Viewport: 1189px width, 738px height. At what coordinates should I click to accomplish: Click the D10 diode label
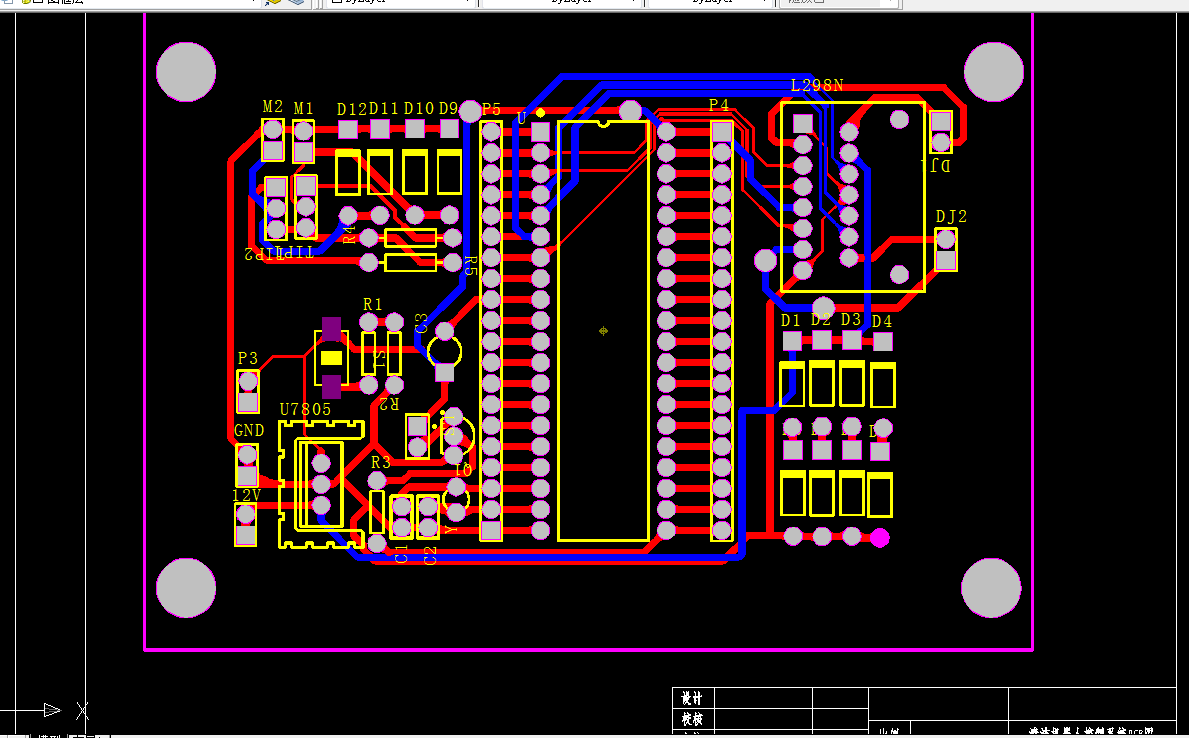coord(419,108)
